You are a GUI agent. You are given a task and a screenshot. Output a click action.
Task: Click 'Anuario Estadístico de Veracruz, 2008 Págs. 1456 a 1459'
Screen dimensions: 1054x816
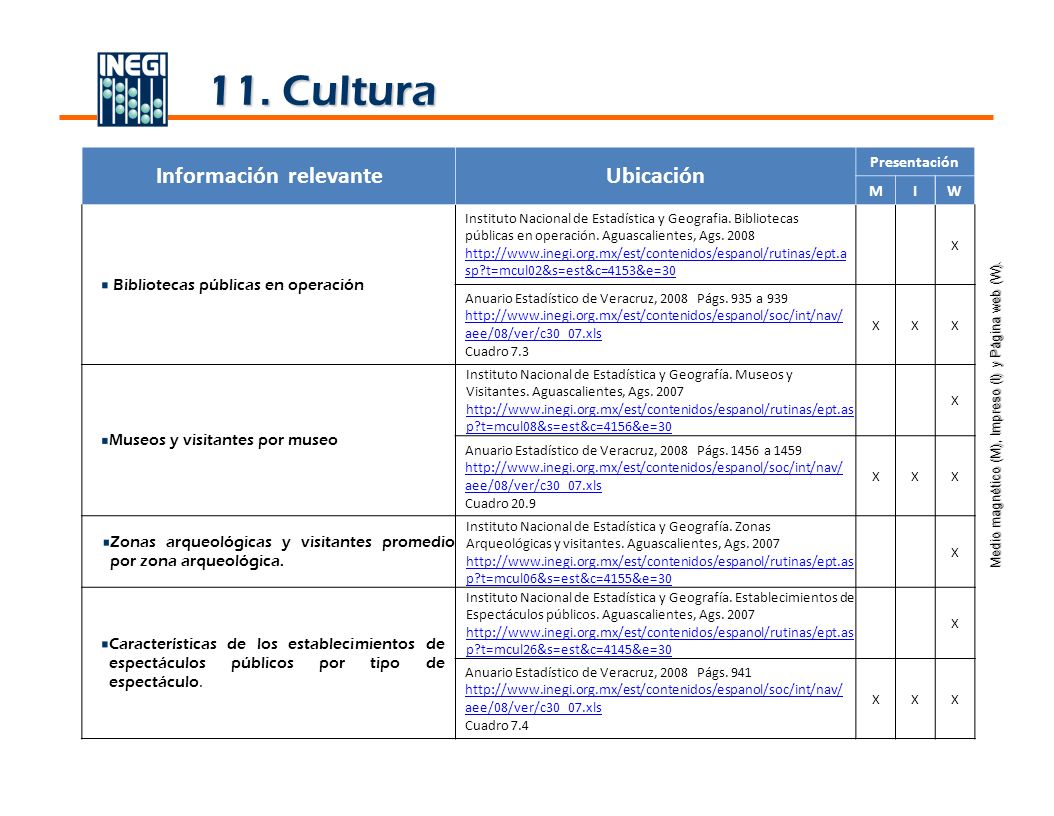pyautogui.click(x=633, y=450)
